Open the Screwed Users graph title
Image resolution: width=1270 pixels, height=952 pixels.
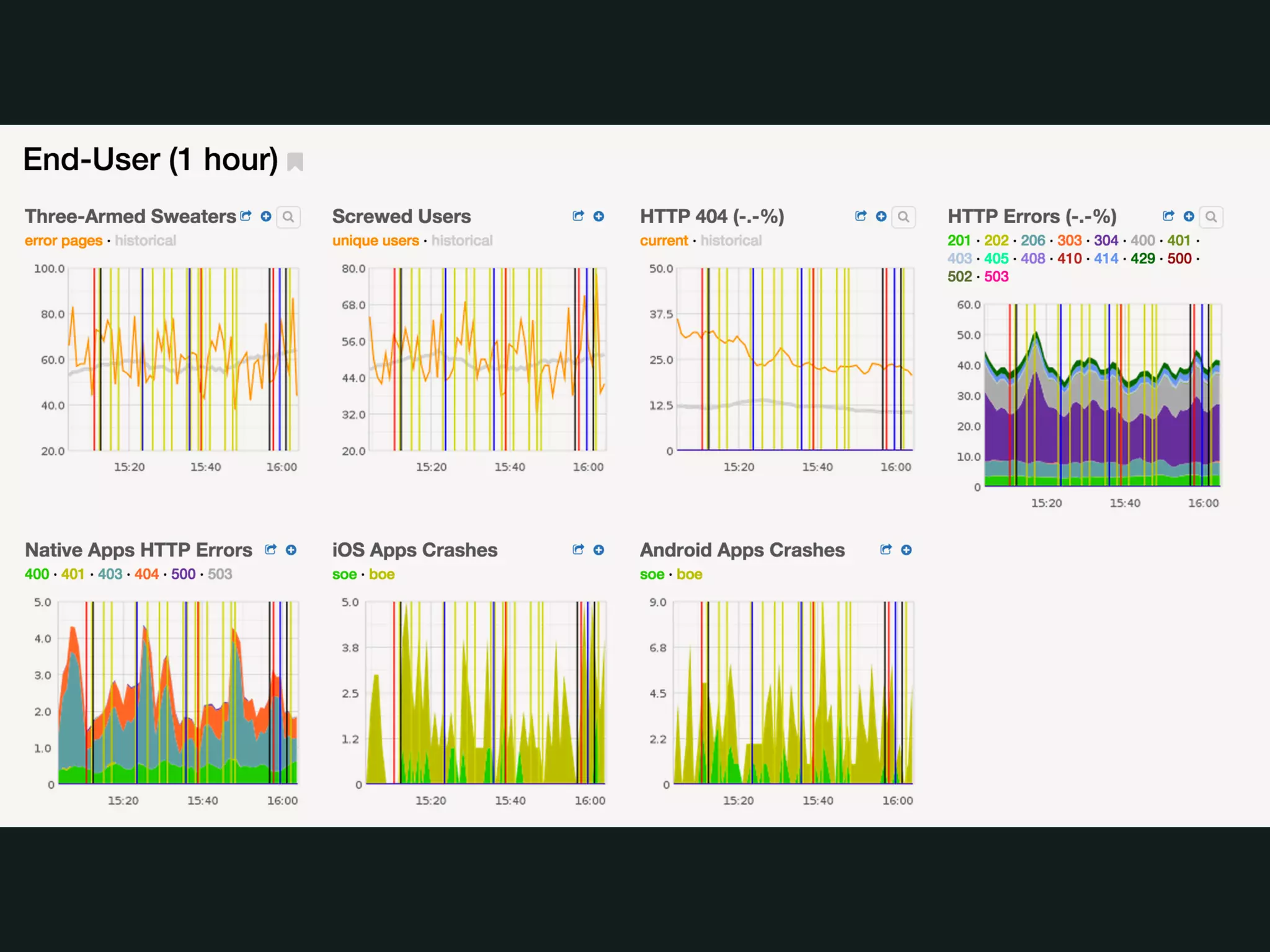(x=401, y=216)
